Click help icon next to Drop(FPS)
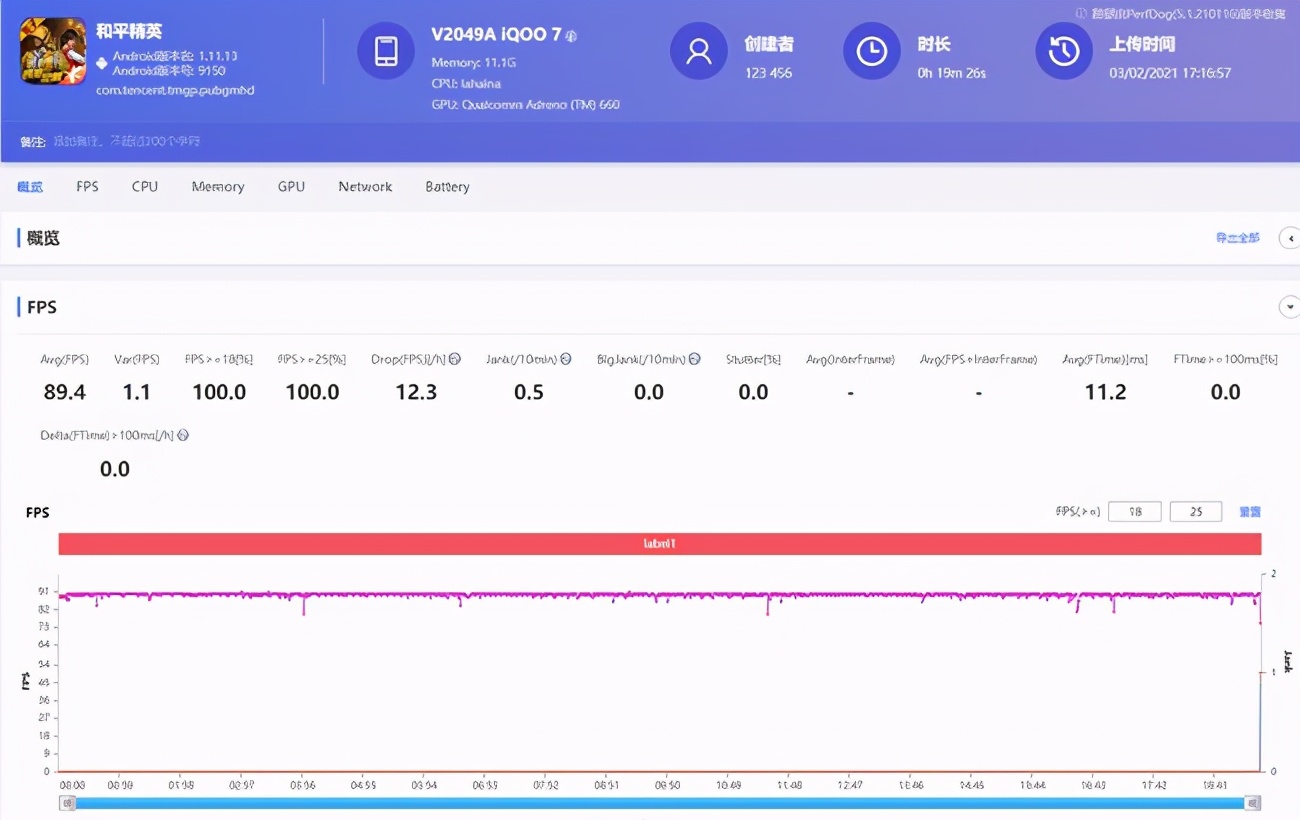The width and height of the screenshot is (1300, 820). [455, 359]
